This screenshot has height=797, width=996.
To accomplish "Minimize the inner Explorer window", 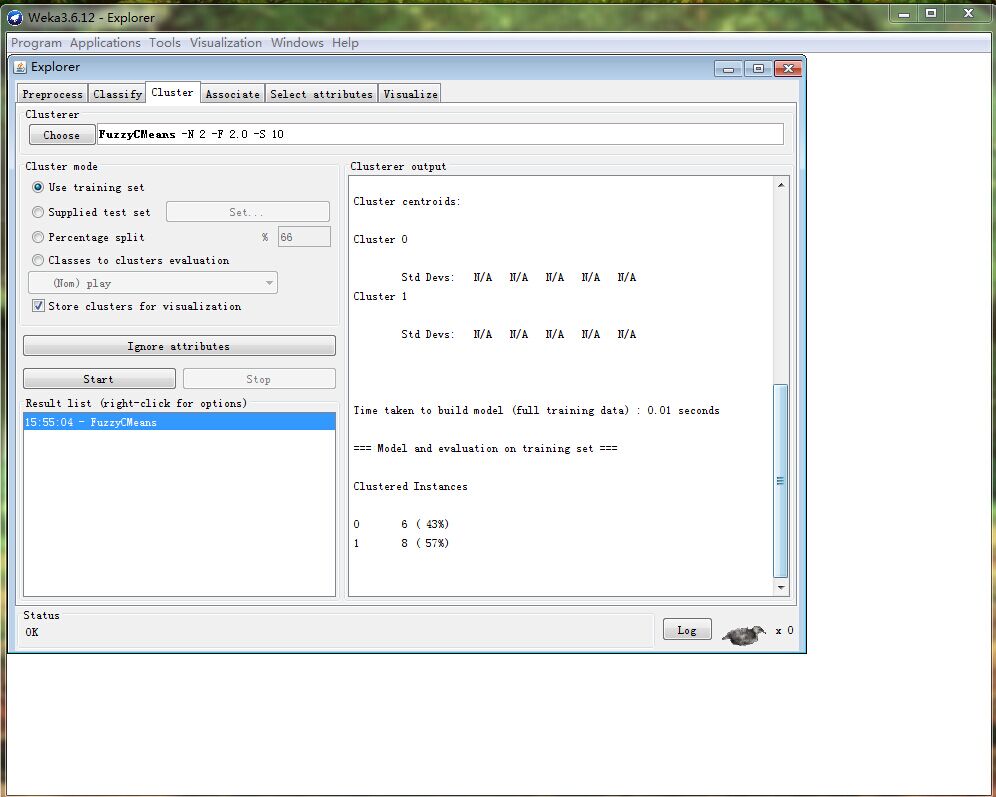I will click(x=728, y=69).
